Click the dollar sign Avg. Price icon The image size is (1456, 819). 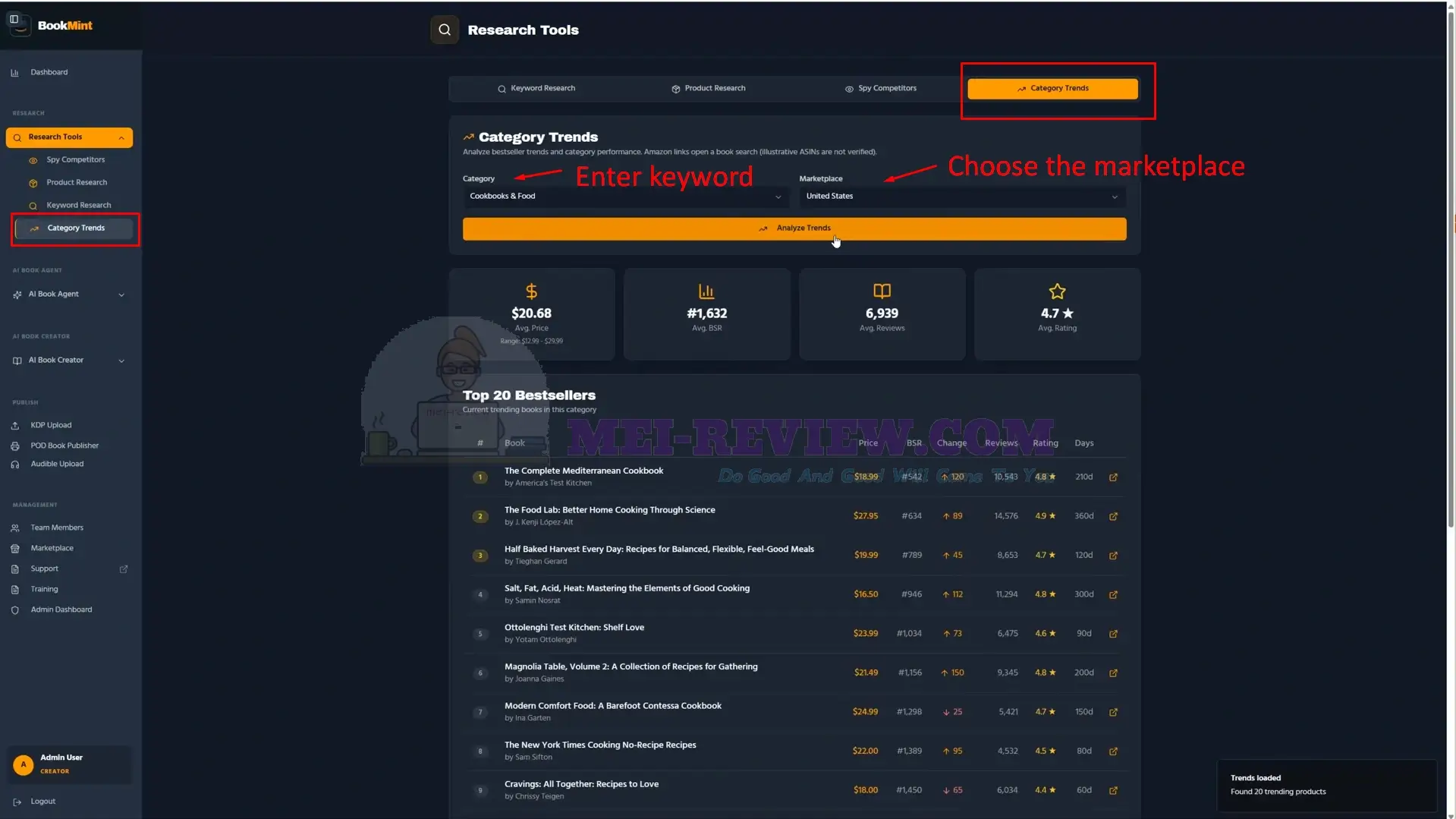[531, 291]
